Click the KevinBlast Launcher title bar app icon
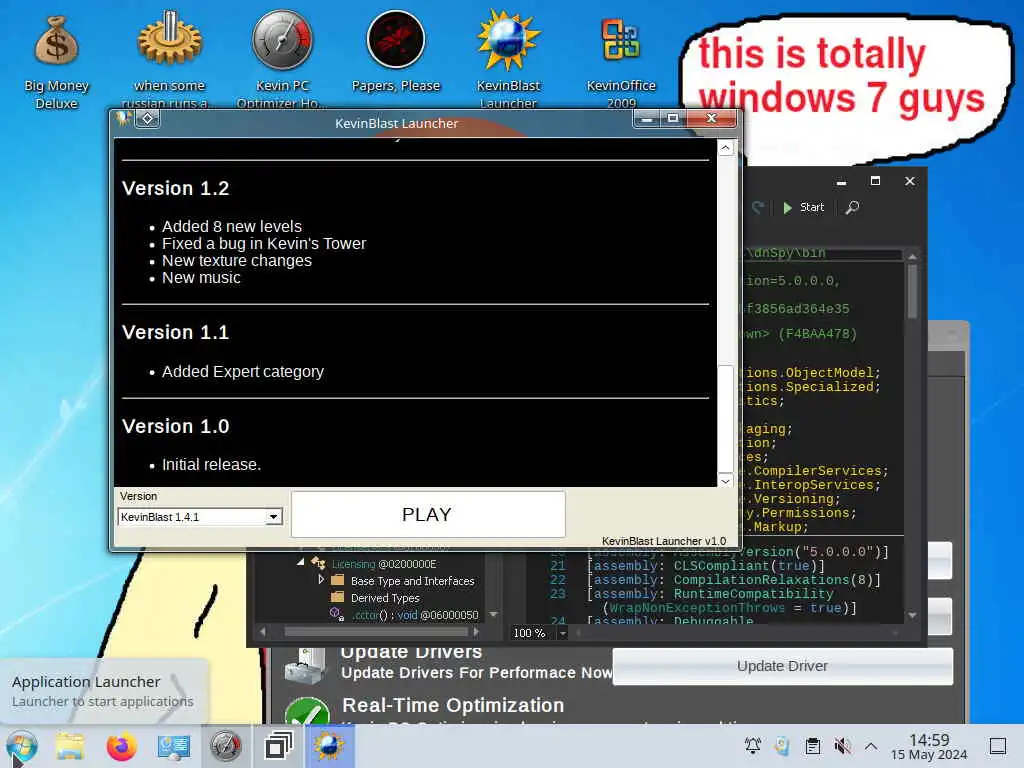This screenshot has height=768, width=1024. coord(123,119)
